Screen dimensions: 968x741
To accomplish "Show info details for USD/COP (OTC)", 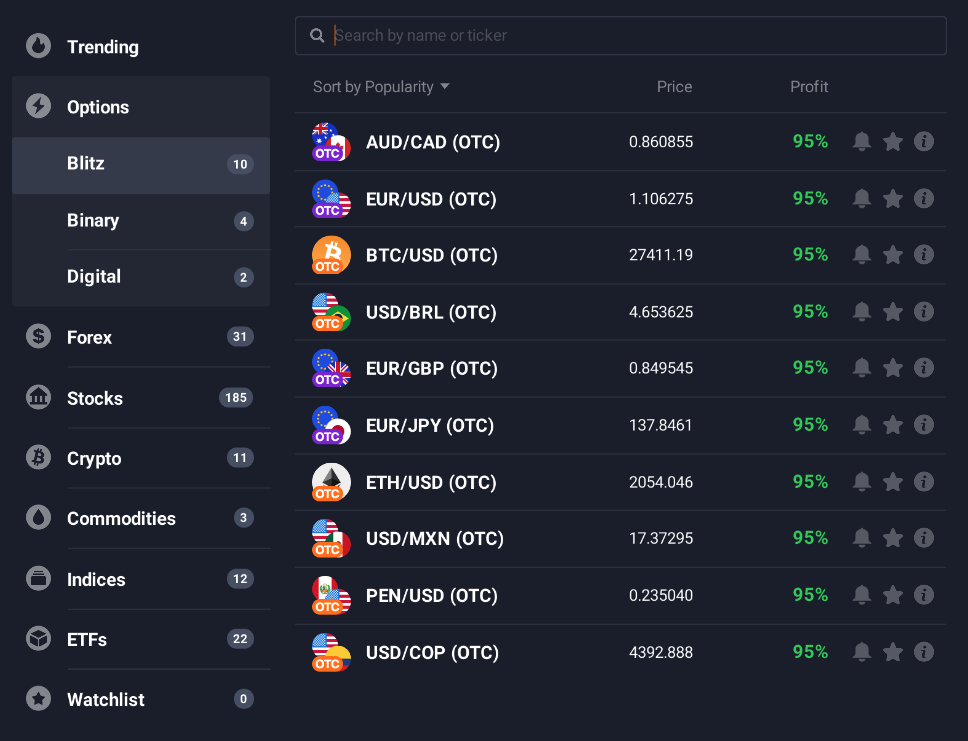I will 923,651.
